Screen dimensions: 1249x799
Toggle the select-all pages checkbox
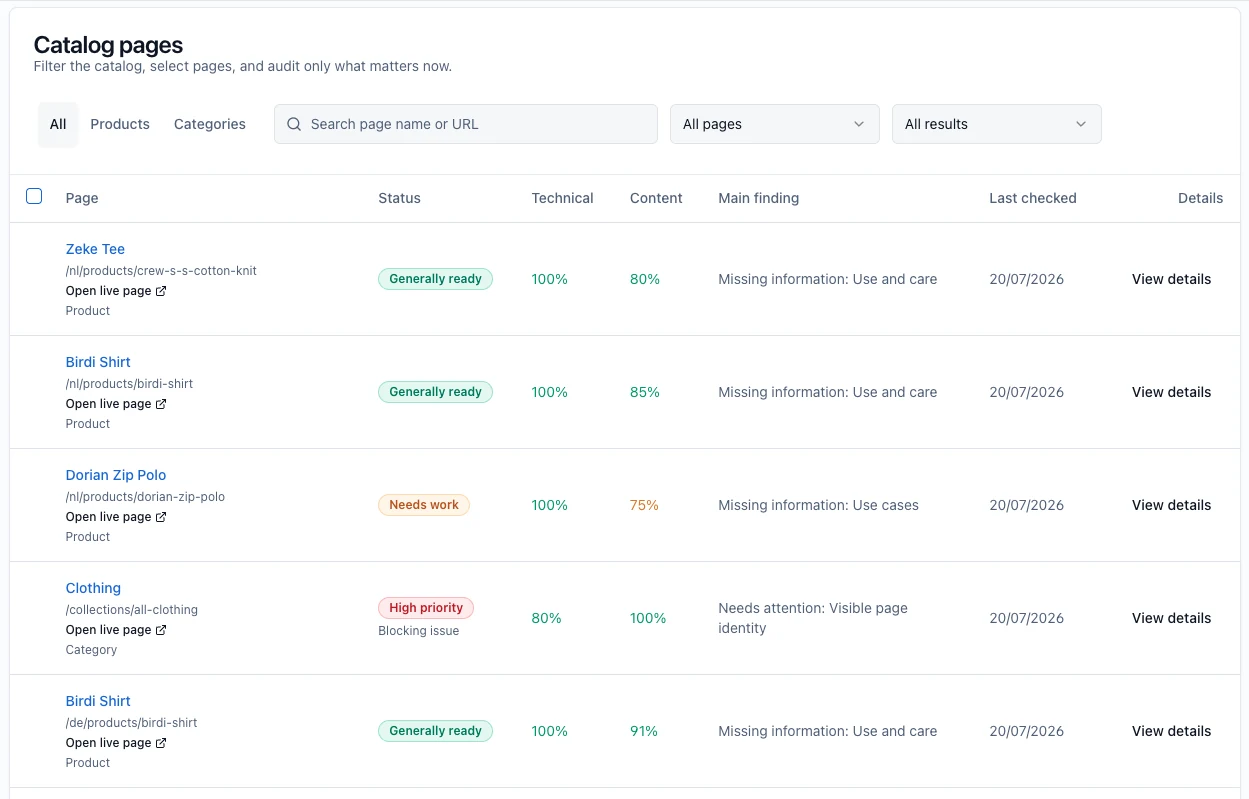coord(34,196)
